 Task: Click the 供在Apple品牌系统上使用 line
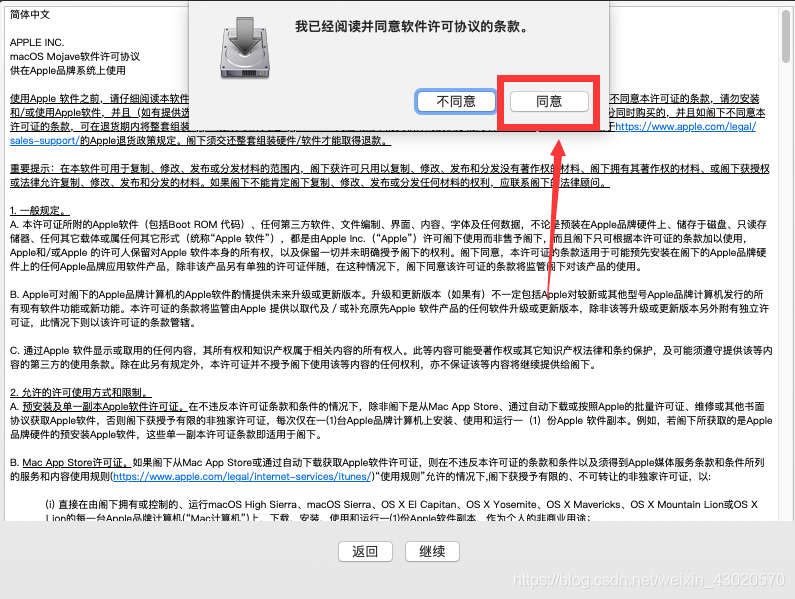pyautogui.click(x=67, y=71)
